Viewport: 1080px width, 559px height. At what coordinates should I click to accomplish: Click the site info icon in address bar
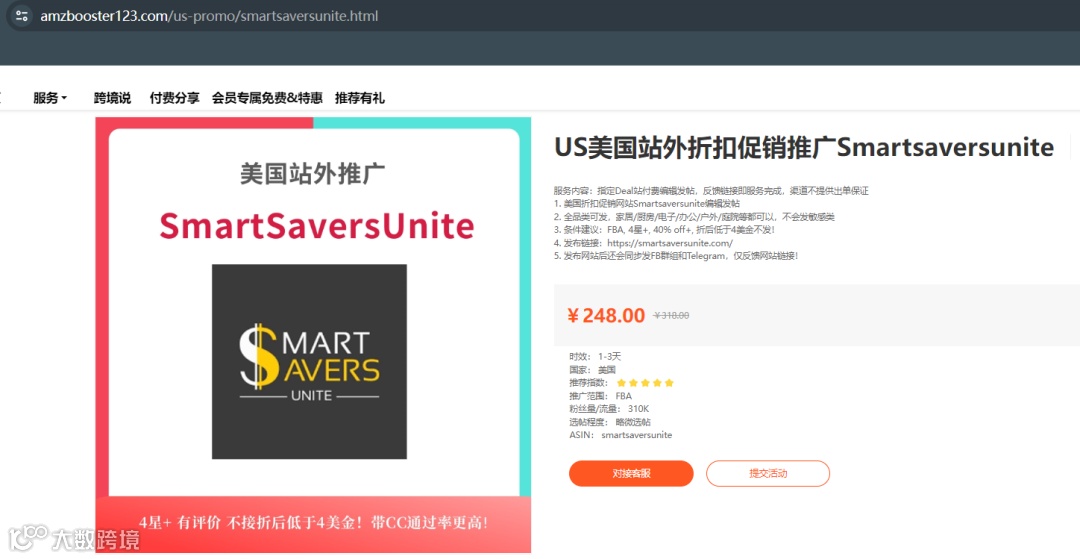point(21,16)
